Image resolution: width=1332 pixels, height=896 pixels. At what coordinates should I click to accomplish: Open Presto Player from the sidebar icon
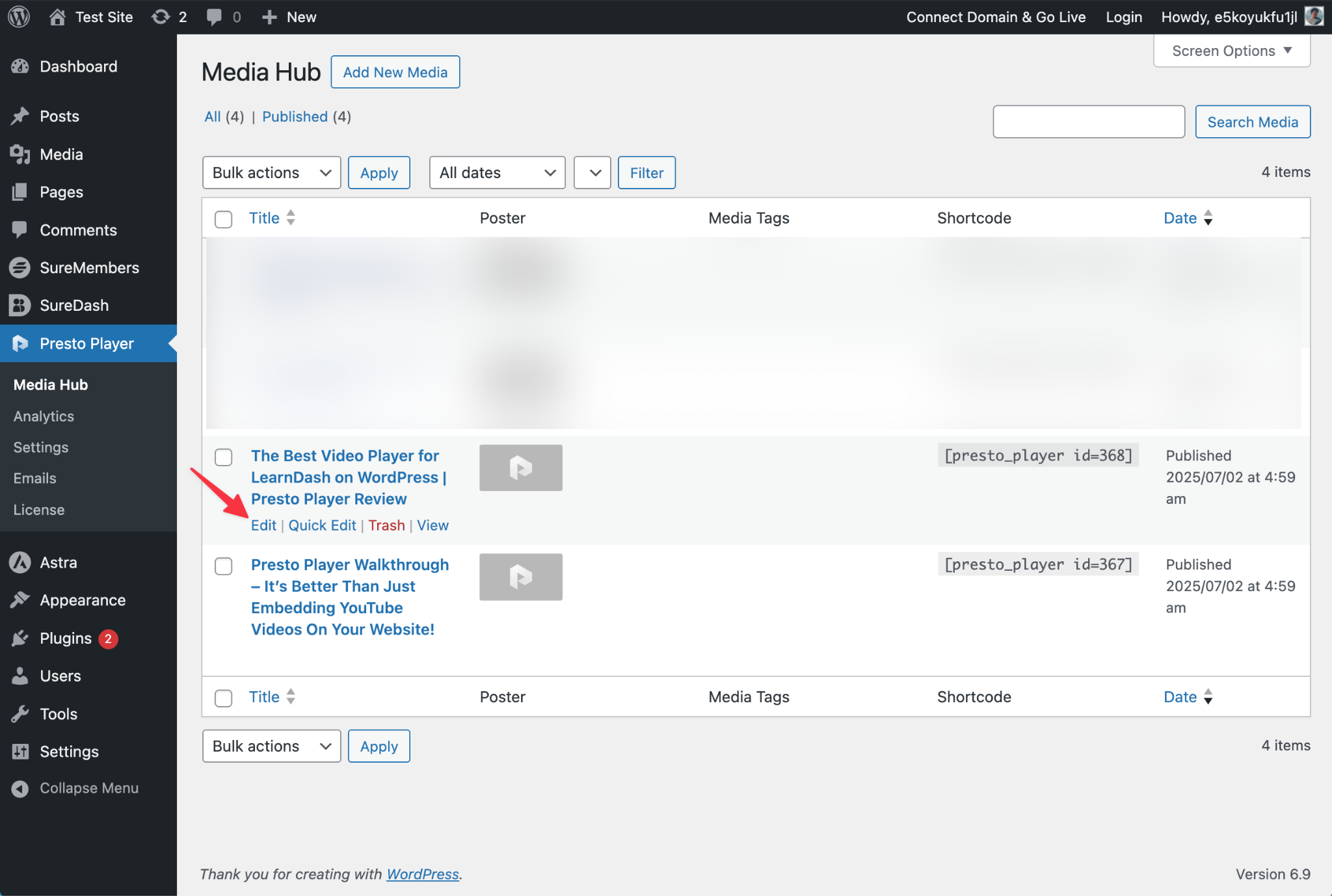pos(20,343)
